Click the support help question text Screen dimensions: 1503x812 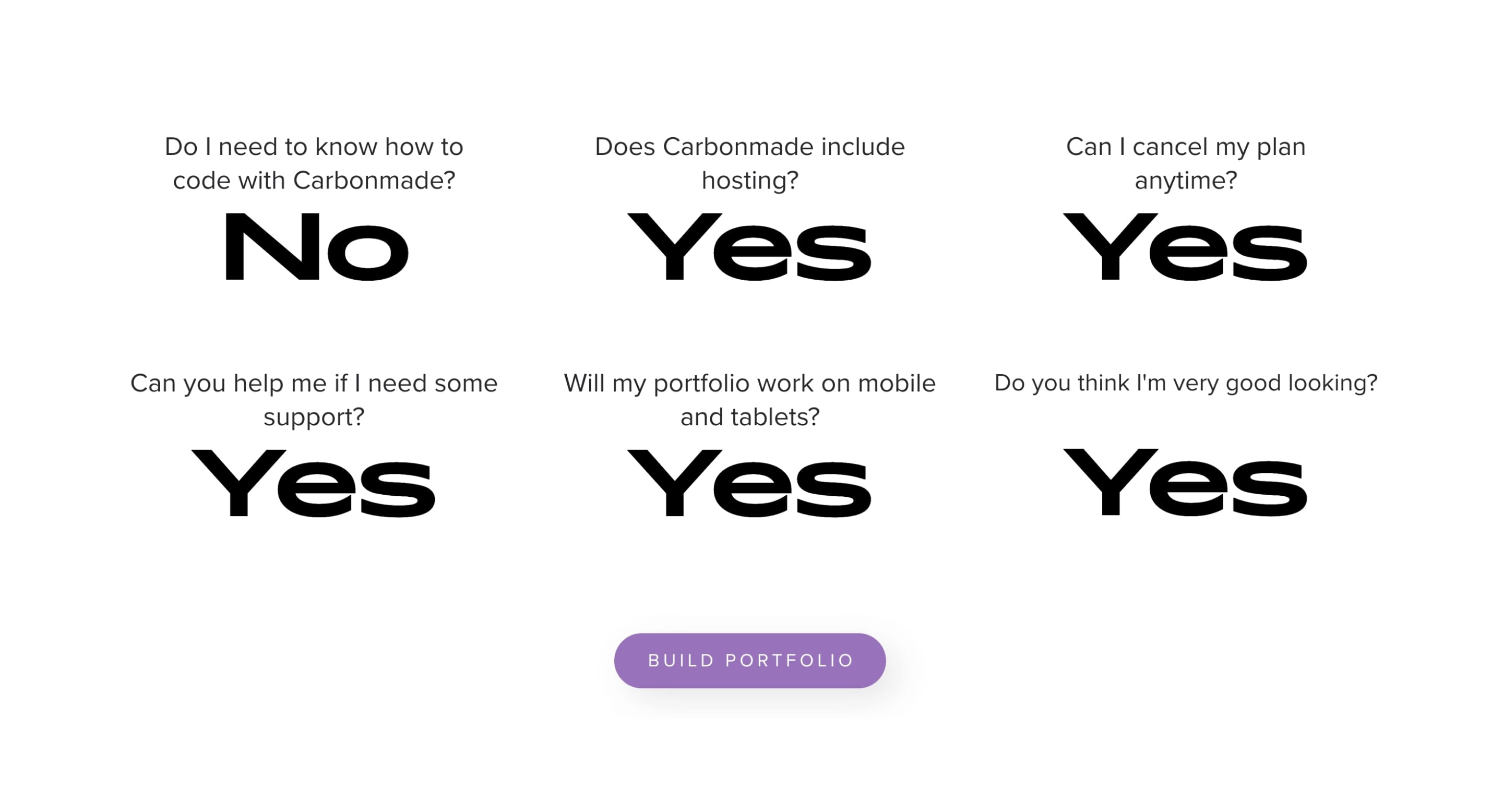pos(314,400)
